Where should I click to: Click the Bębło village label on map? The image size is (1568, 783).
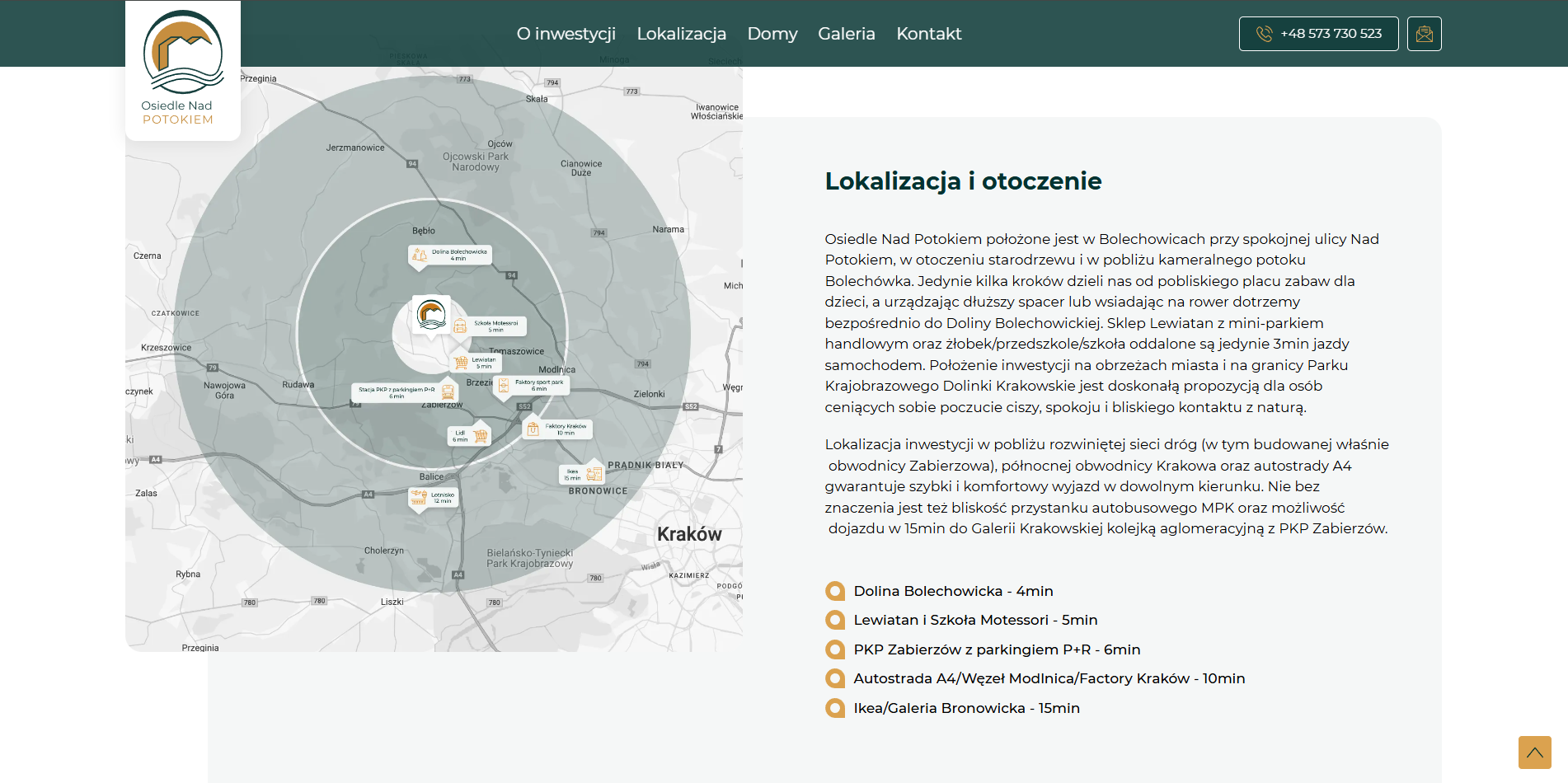pos(424,231)
